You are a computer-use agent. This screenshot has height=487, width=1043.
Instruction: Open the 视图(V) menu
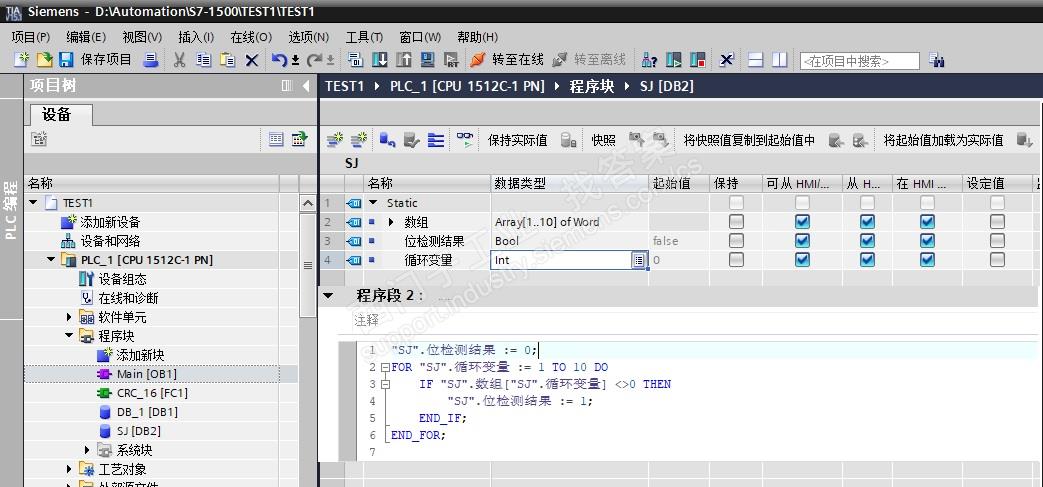142,37
